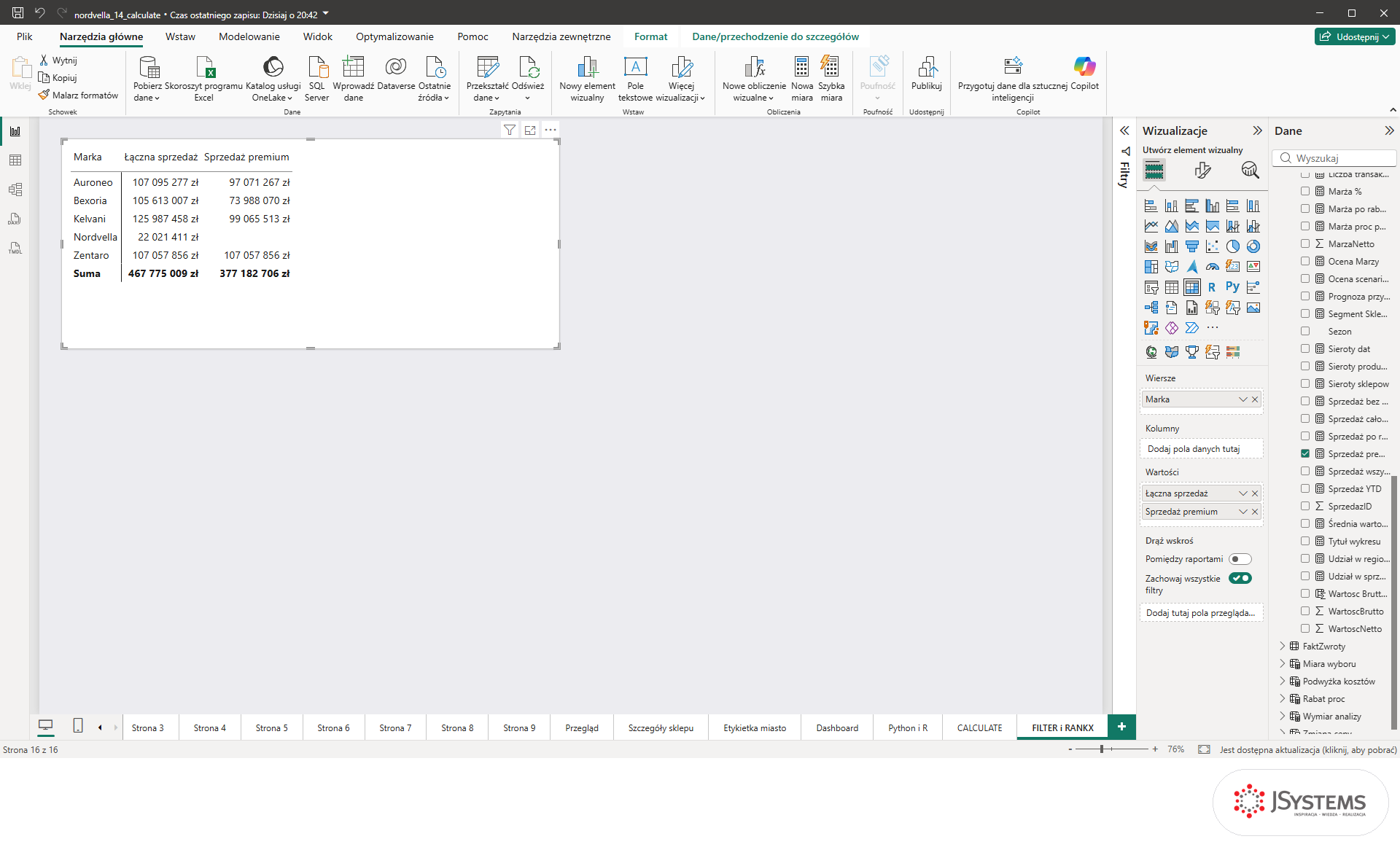Click Publikuj icon in ribbon
The height and width of the screenshot is (847, 1400).
pyautogui.click(x=927, y=74)
